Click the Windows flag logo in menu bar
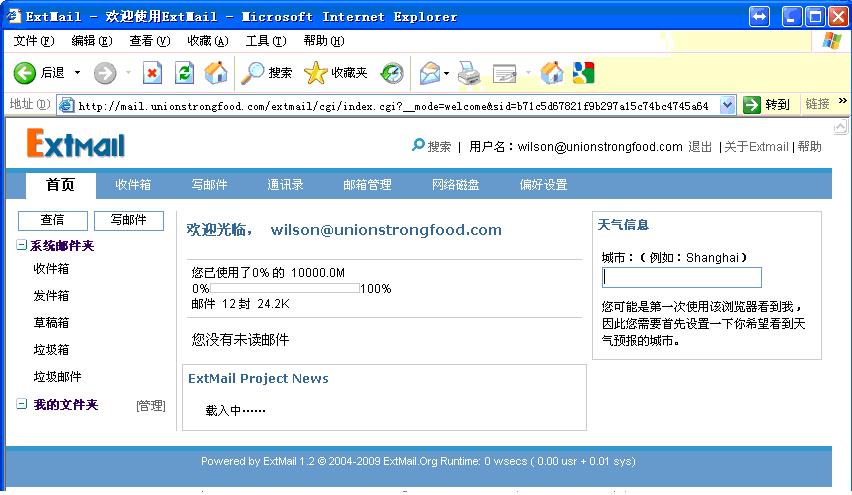852x495 pixels. [x=832, y=41]
